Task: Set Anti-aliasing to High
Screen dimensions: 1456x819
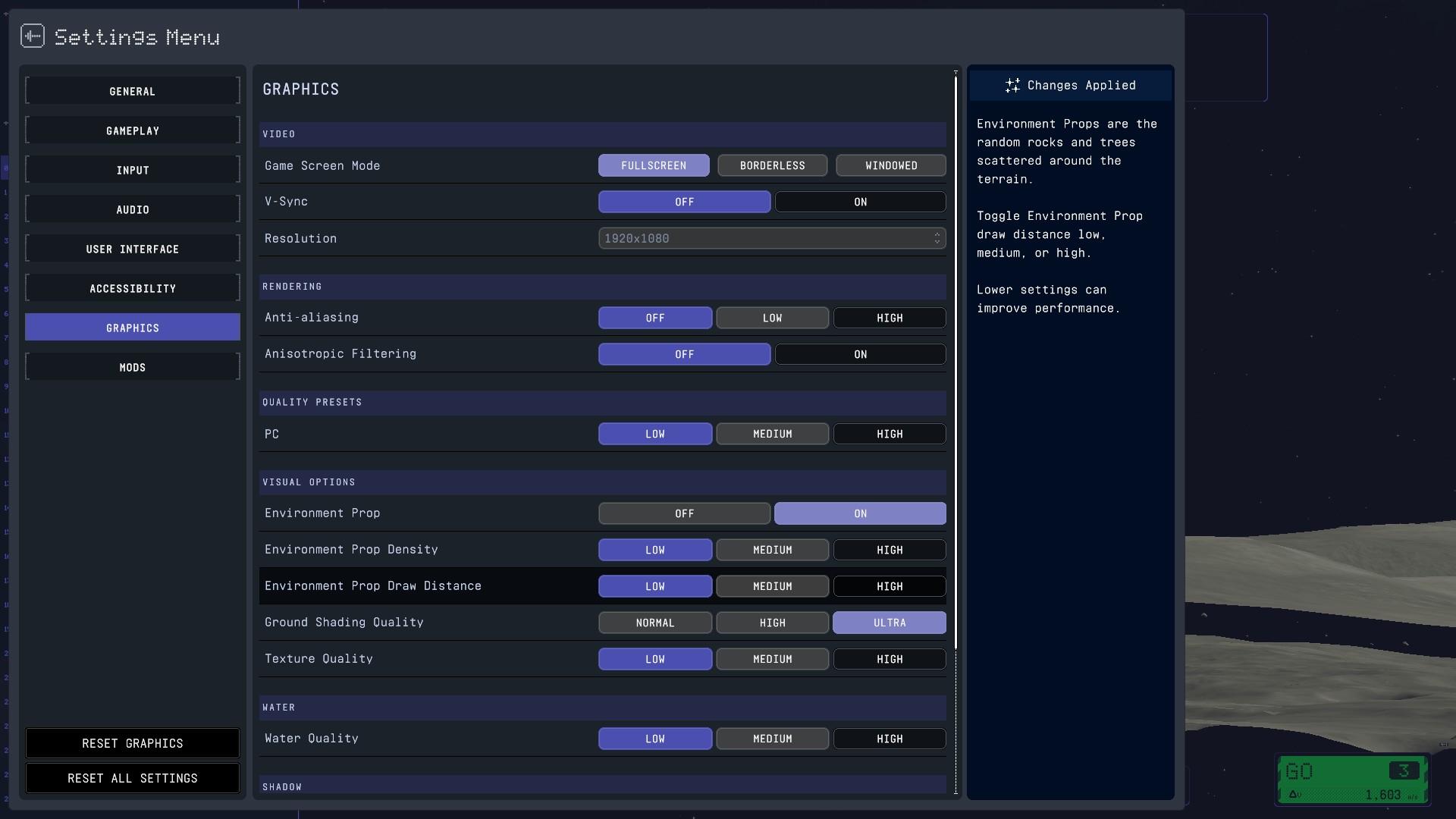Action: [890, 318]
